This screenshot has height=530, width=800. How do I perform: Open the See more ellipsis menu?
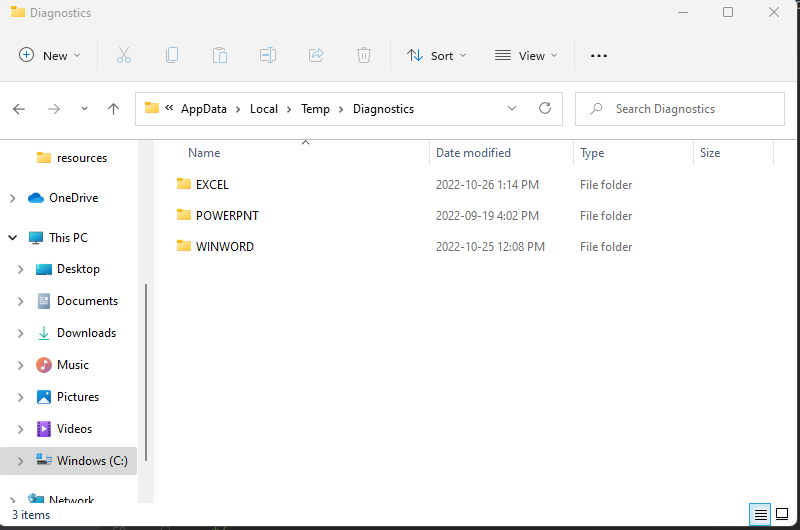click(599, 56)
